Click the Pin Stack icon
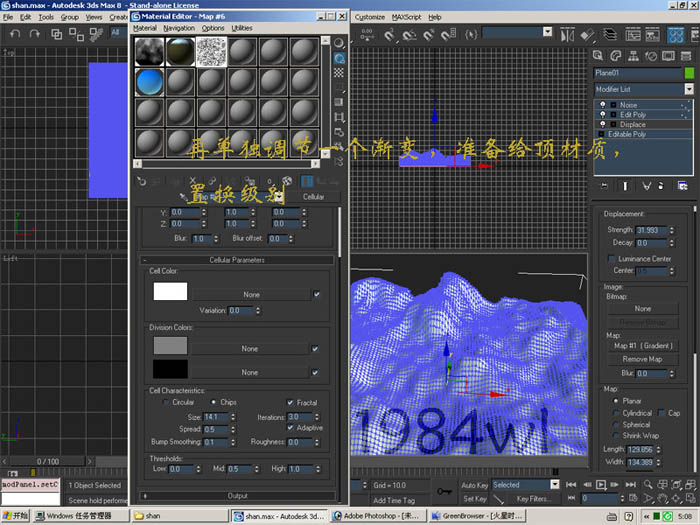The image size is (700, 525). 604,186
